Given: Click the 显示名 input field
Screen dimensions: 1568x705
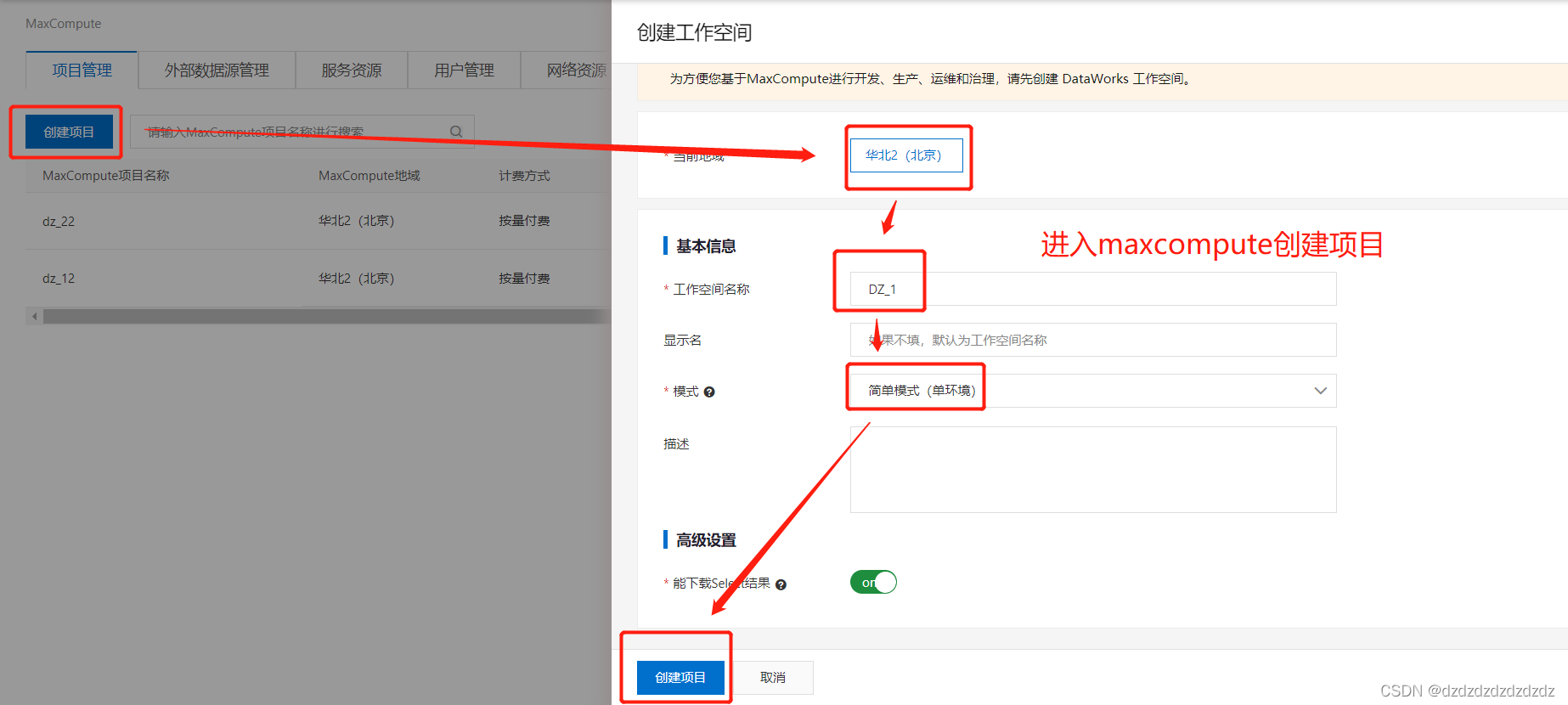Looking at the screenshot, I should [x=1093, y=340].
